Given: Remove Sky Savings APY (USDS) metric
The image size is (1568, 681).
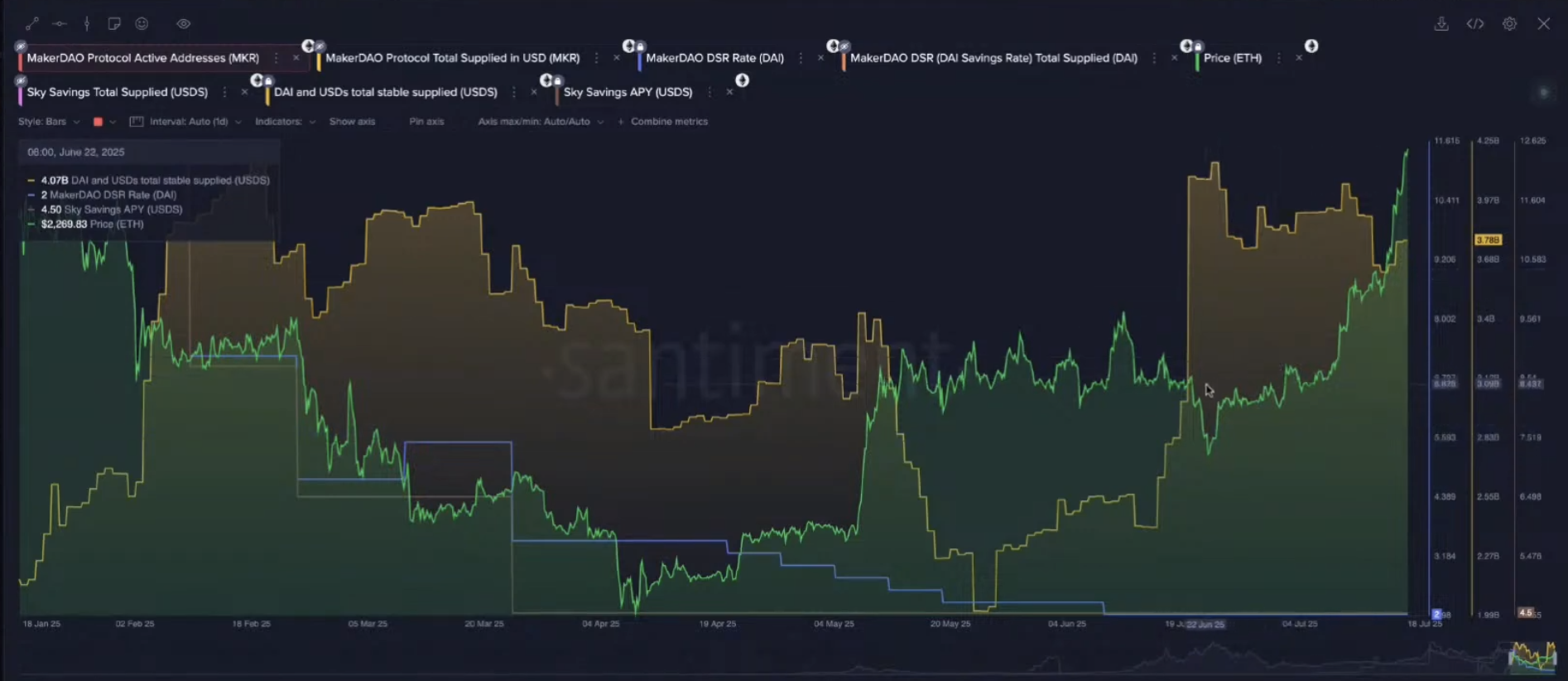Looking at the screenshot, I should click(729, 92).
